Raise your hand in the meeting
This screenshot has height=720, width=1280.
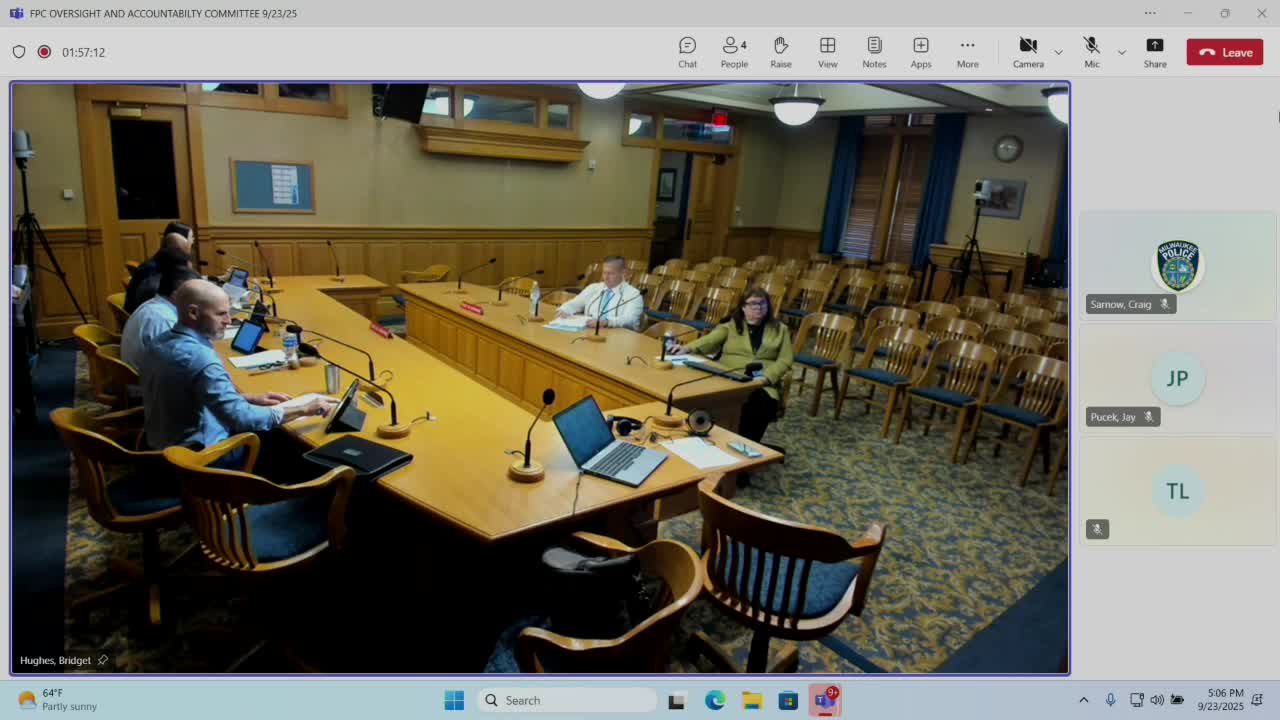point(781,52)
